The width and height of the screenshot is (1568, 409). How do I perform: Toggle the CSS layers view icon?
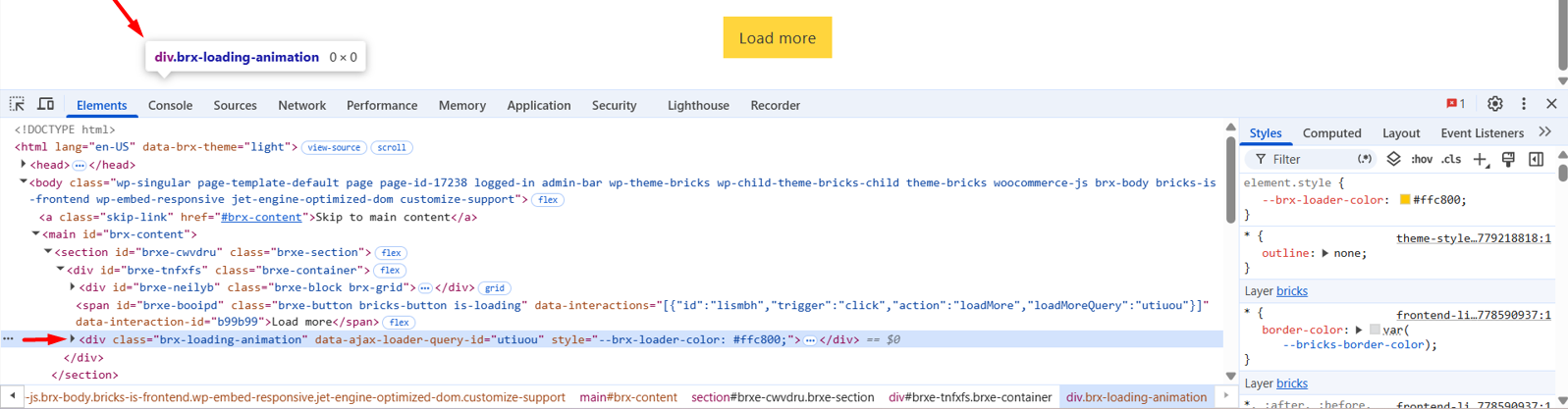1393,159
